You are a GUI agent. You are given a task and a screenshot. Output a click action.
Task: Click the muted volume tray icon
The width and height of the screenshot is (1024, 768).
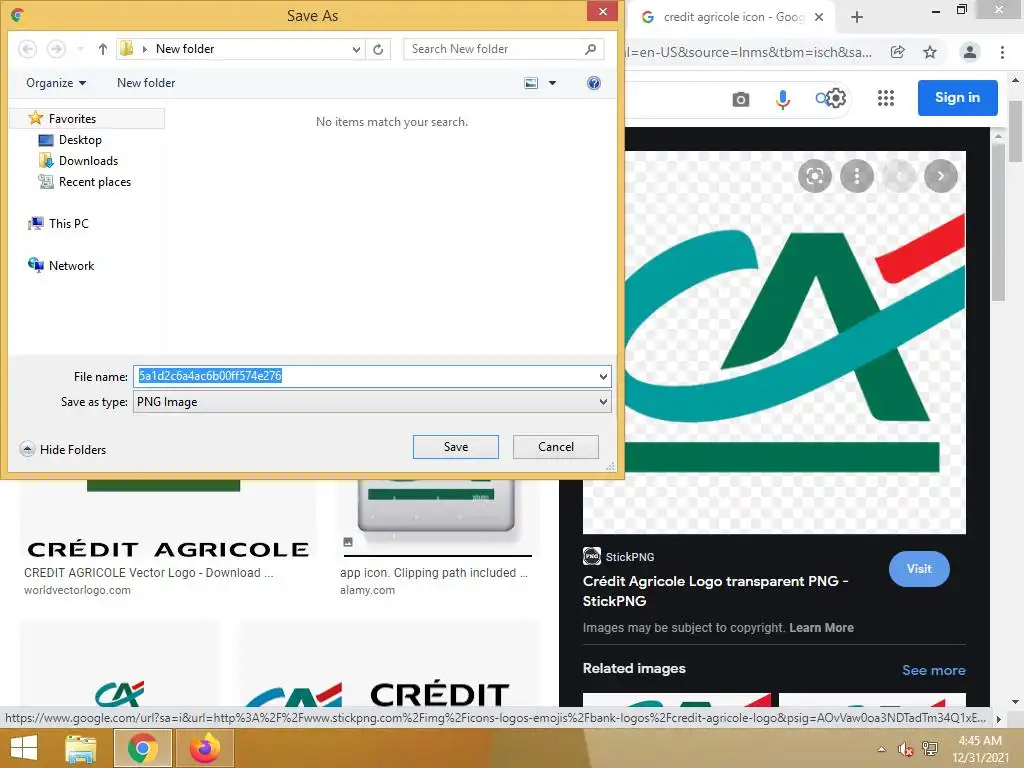tap(905, 749)
